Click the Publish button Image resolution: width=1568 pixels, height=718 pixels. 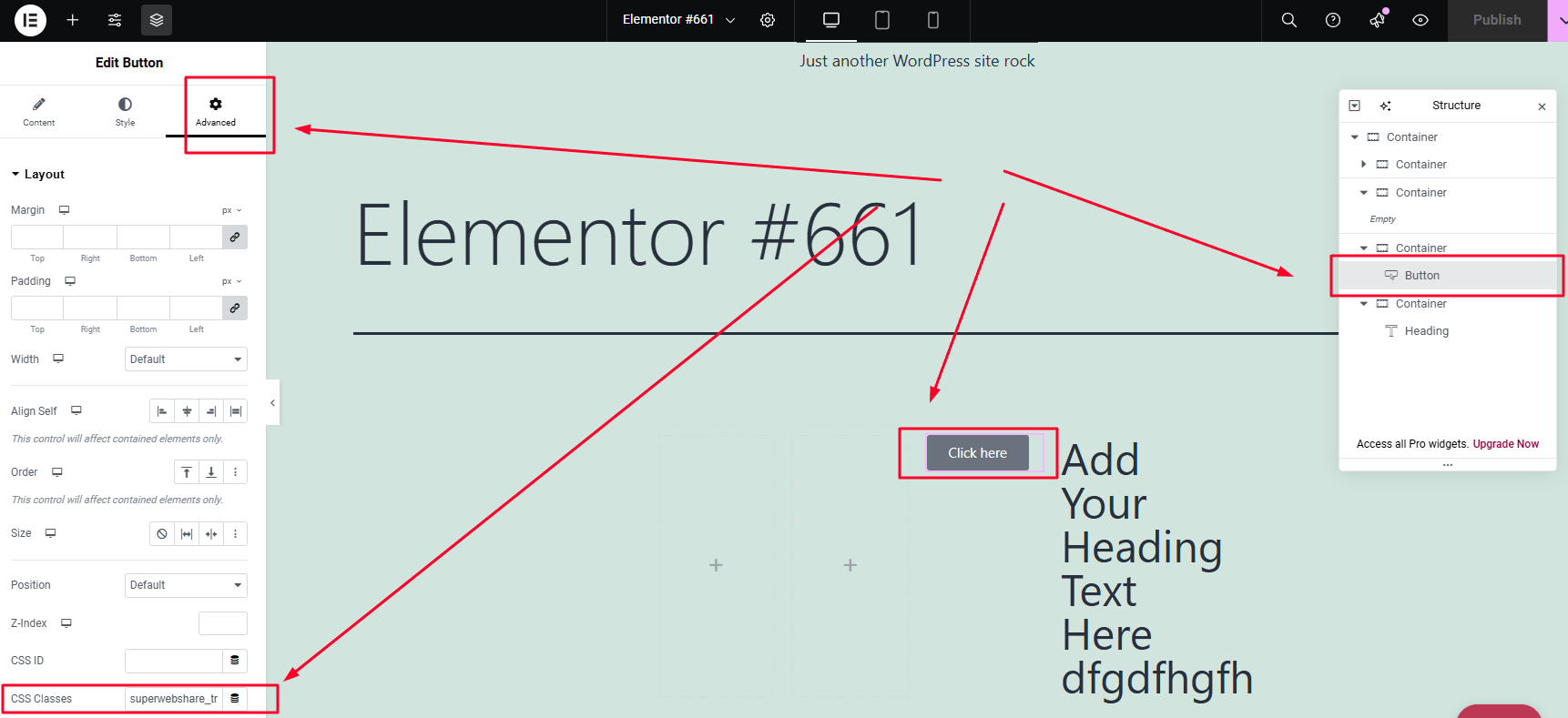tap(1497, 20)
